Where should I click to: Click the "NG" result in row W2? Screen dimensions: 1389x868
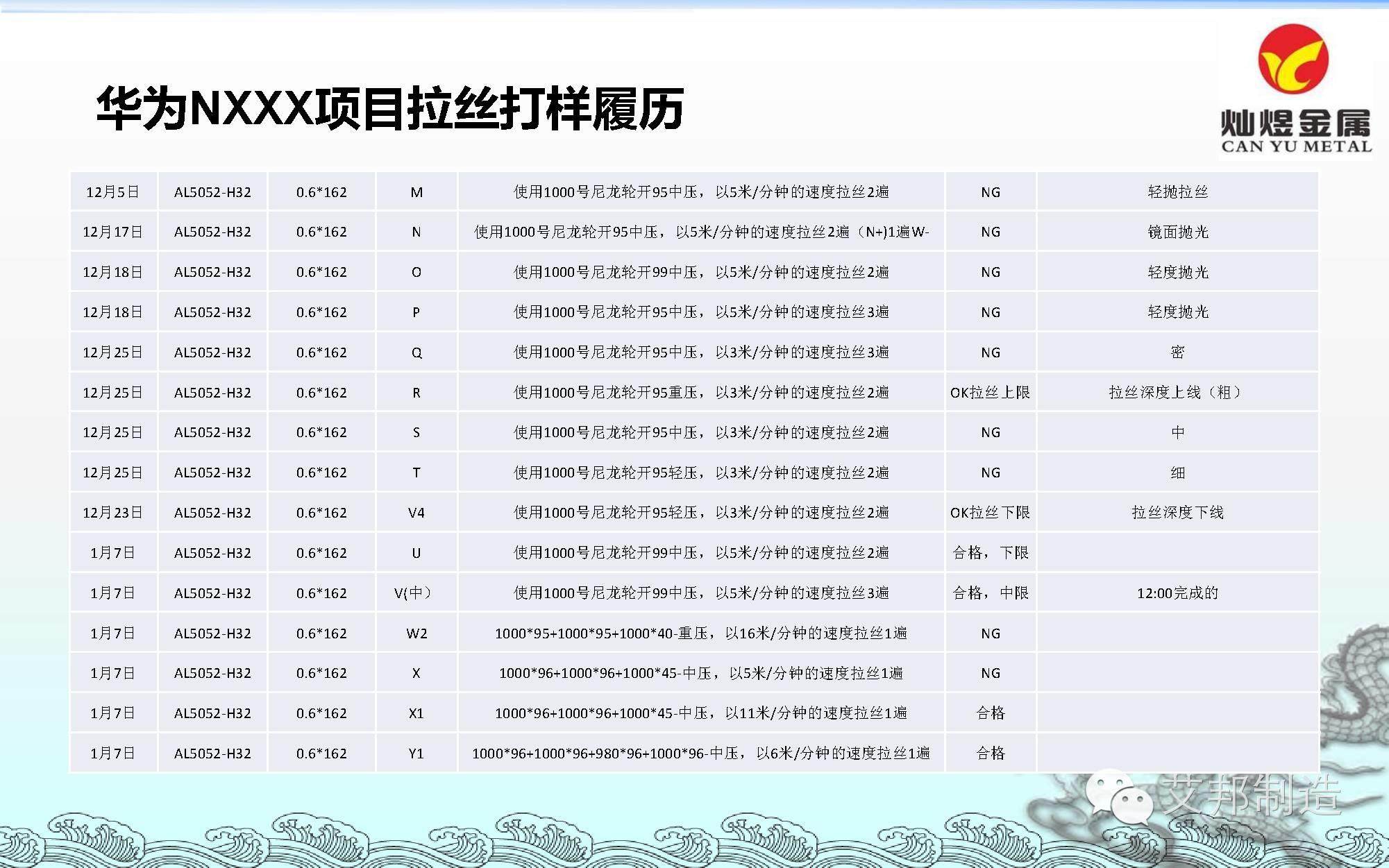[991, 633]
